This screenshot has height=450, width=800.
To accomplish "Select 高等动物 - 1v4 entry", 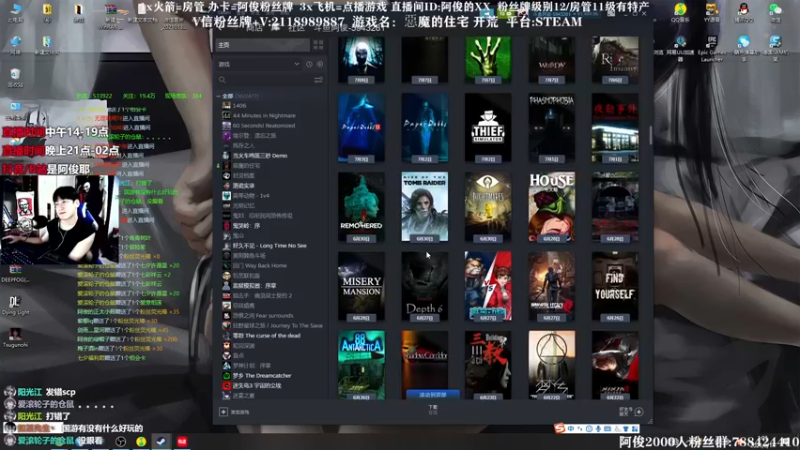I will pyautogui.click(x=251, y=195).
